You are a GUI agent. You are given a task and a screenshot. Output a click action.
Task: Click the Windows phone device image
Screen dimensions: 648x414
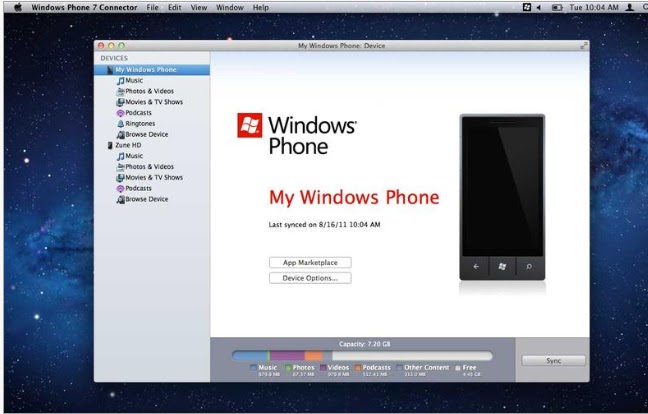coord(502,197)
